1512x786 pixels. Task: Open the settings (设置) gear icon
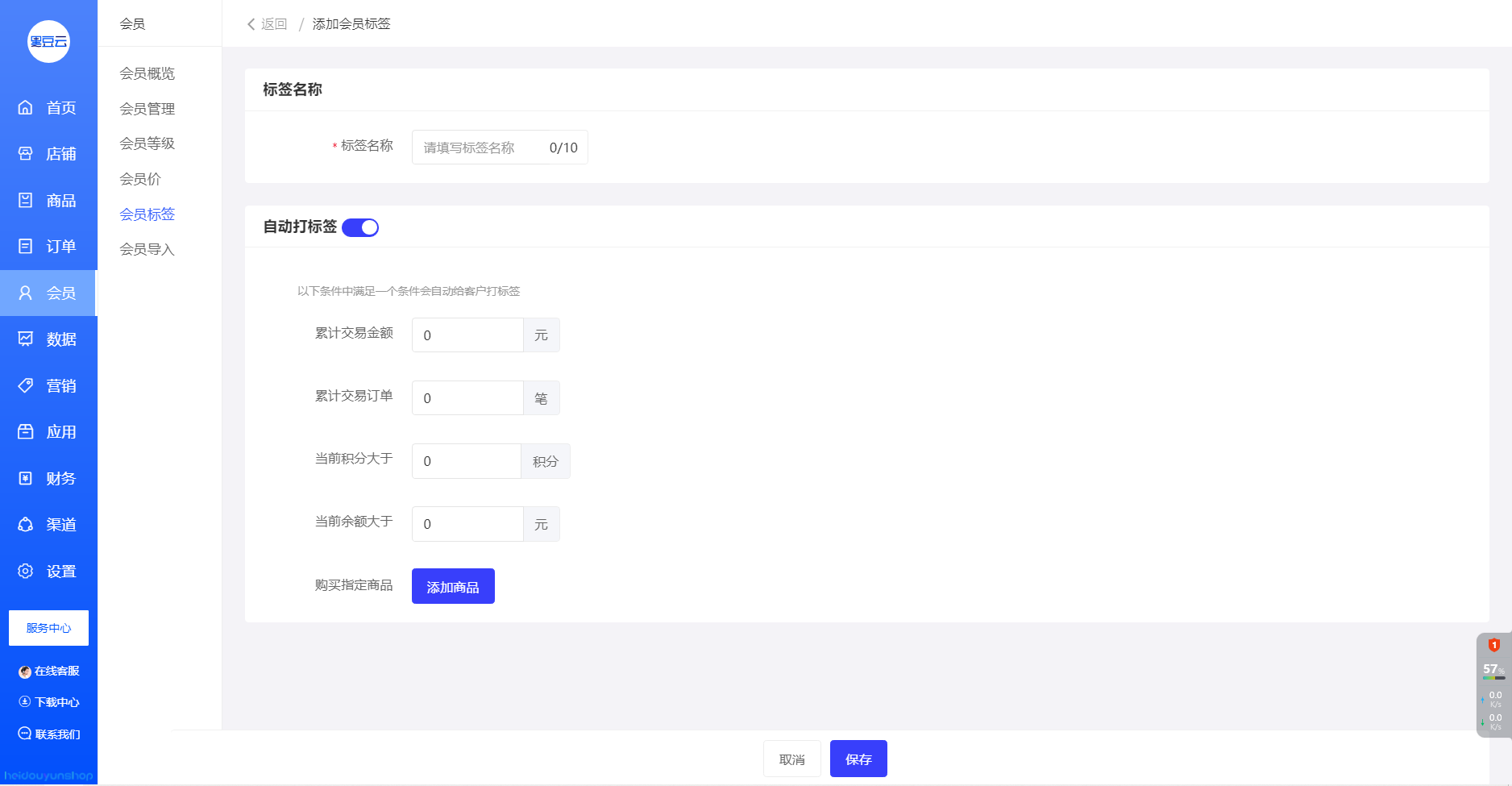coord(26,571)
